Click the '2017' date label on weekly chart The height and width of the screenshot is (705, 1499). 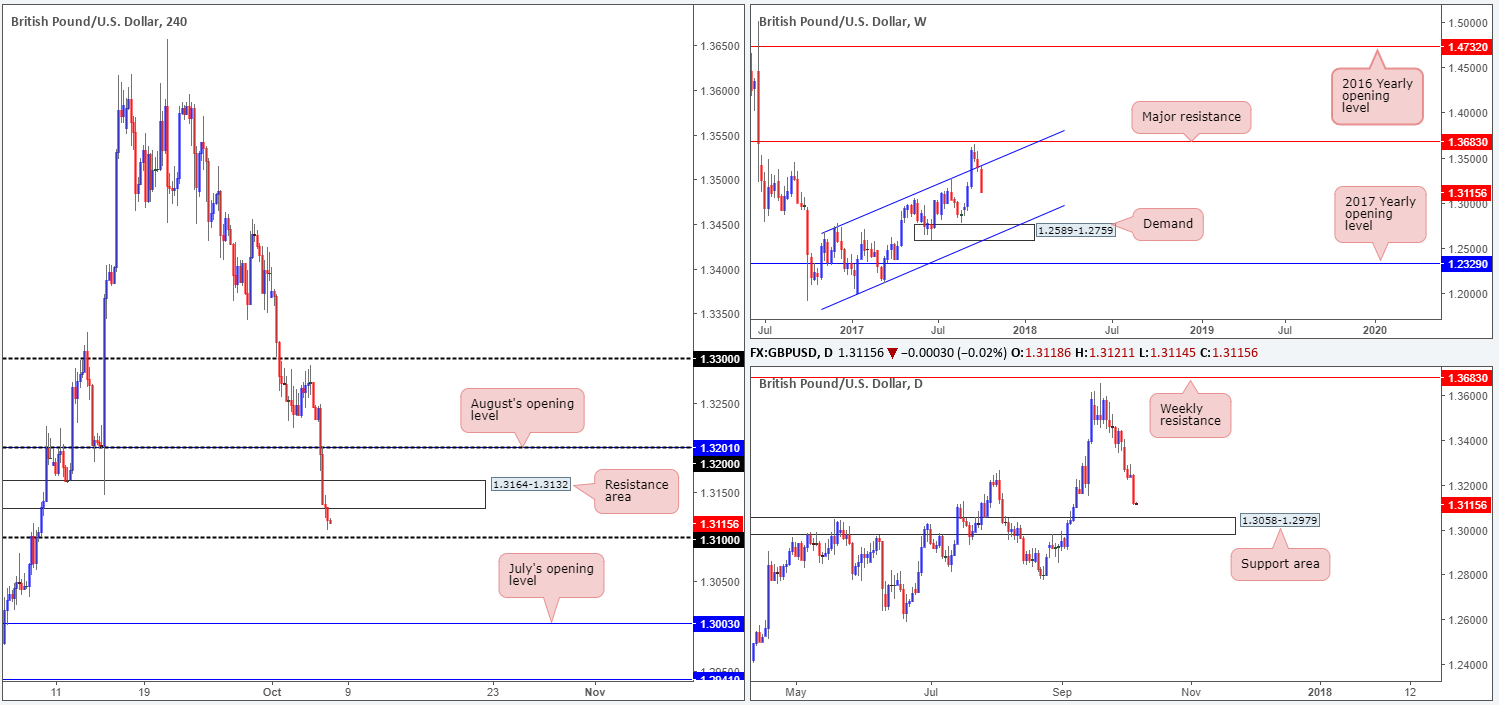click(851, 328)
